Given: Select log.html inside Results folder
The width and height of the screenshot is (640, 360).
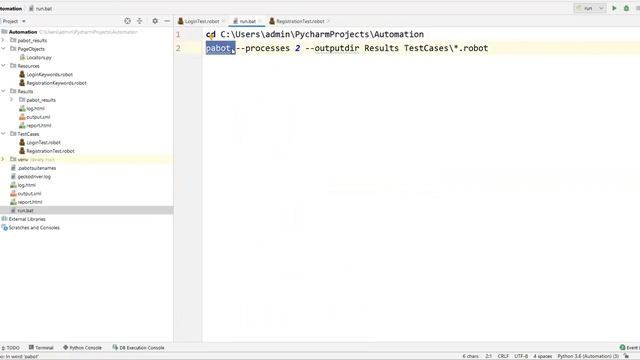Looking at the screenshot, I should (35, 109).
